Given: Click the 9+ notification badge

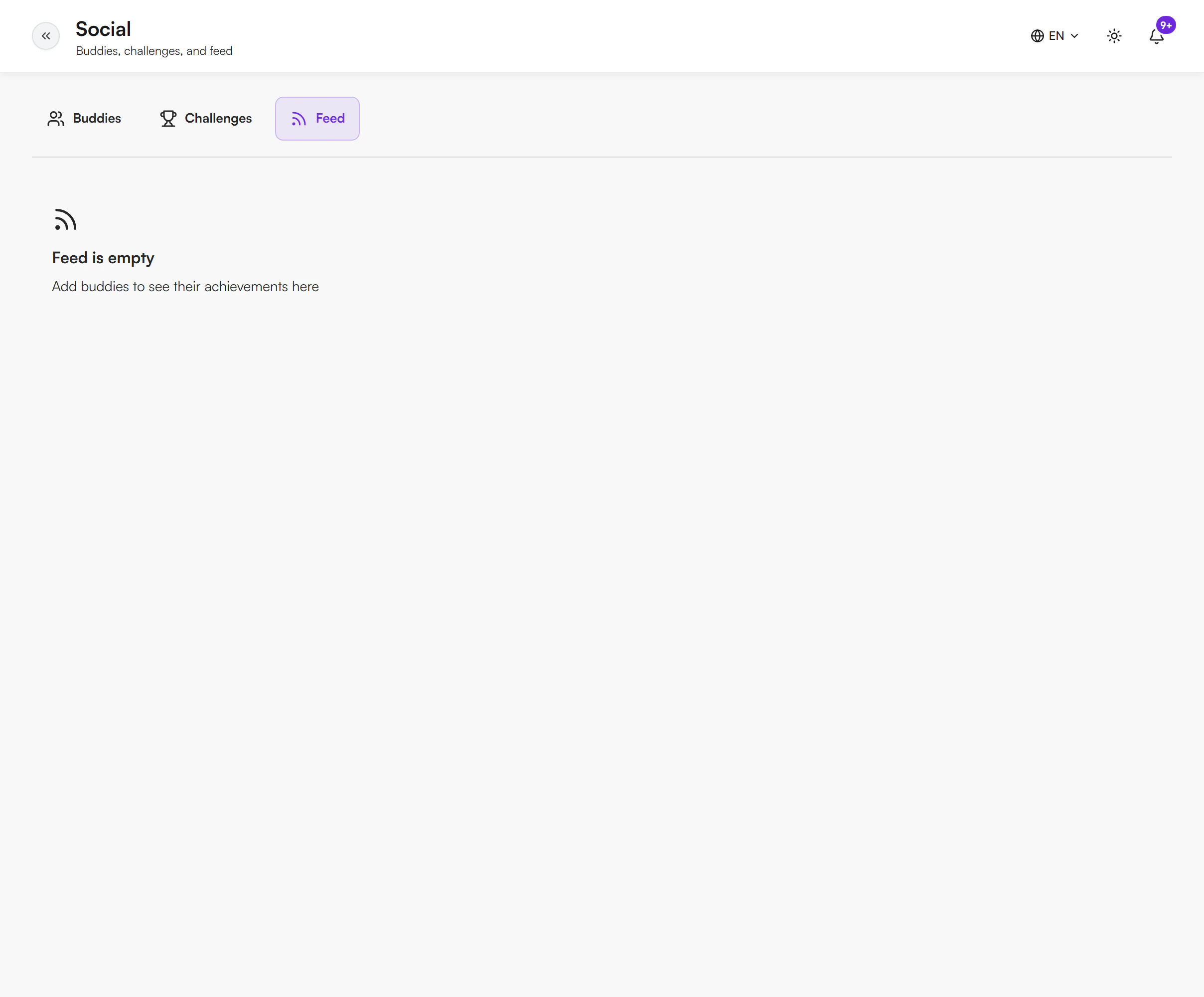Looking at the screenshot, I should tap(1166, 25).
